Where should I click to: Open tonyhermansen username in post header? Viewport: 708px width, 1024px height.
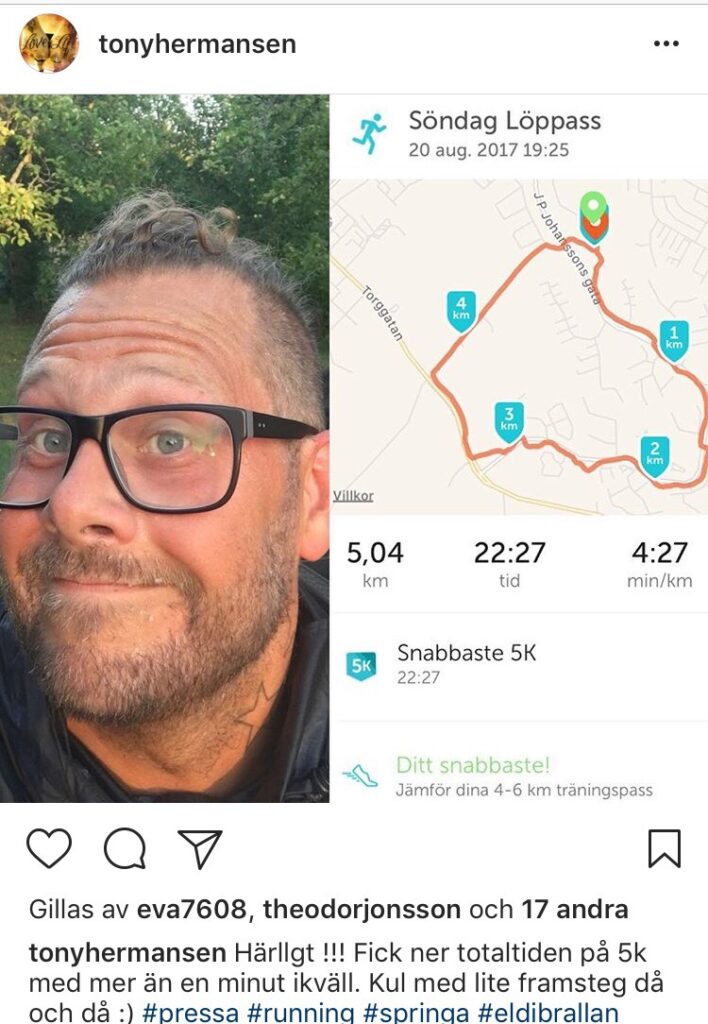197,44
